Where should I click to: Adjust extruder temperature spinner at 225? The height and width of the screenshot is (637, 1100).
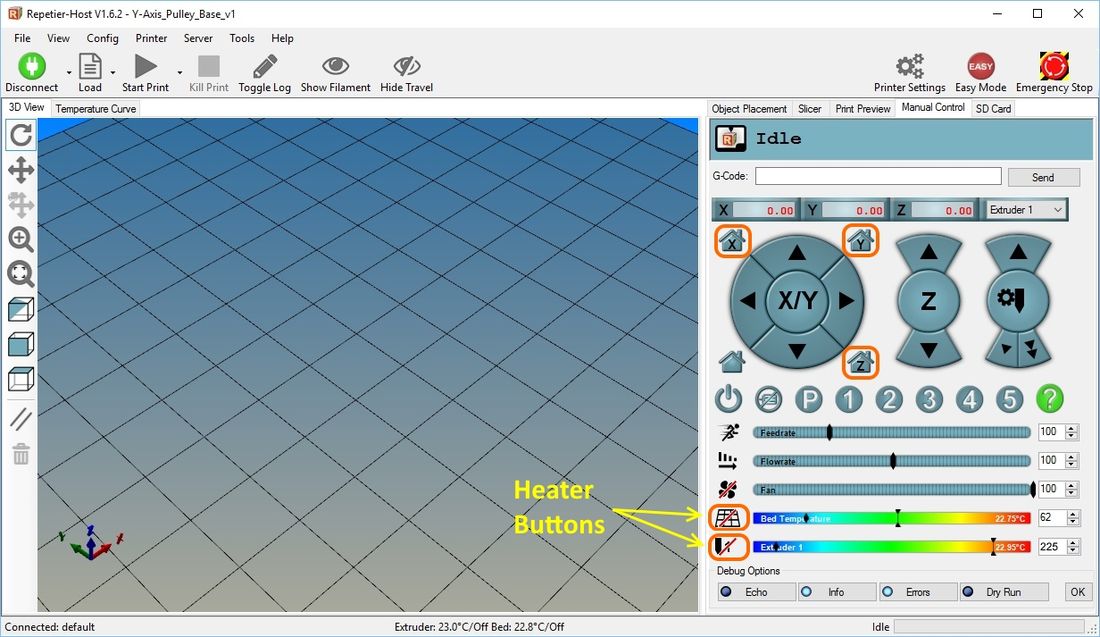[1073, 547]
